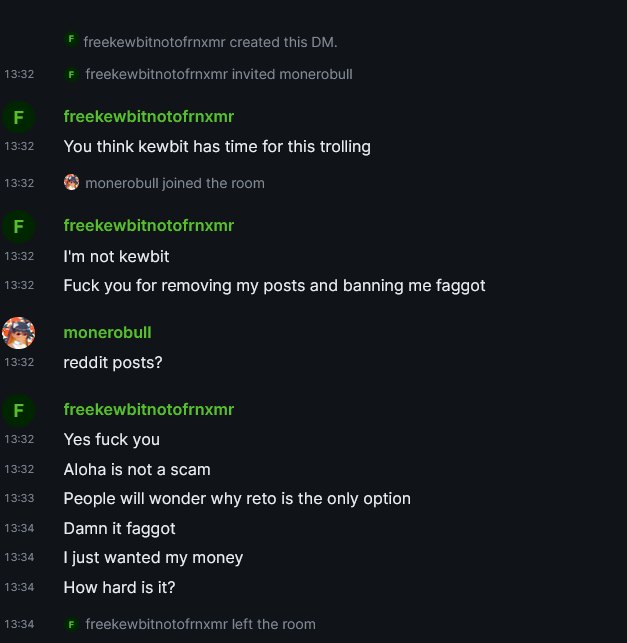Click the 13:32 timestamp beside 'invited monerobull'
This screenshot has height=643, width=627.
(x=19, y=74)
